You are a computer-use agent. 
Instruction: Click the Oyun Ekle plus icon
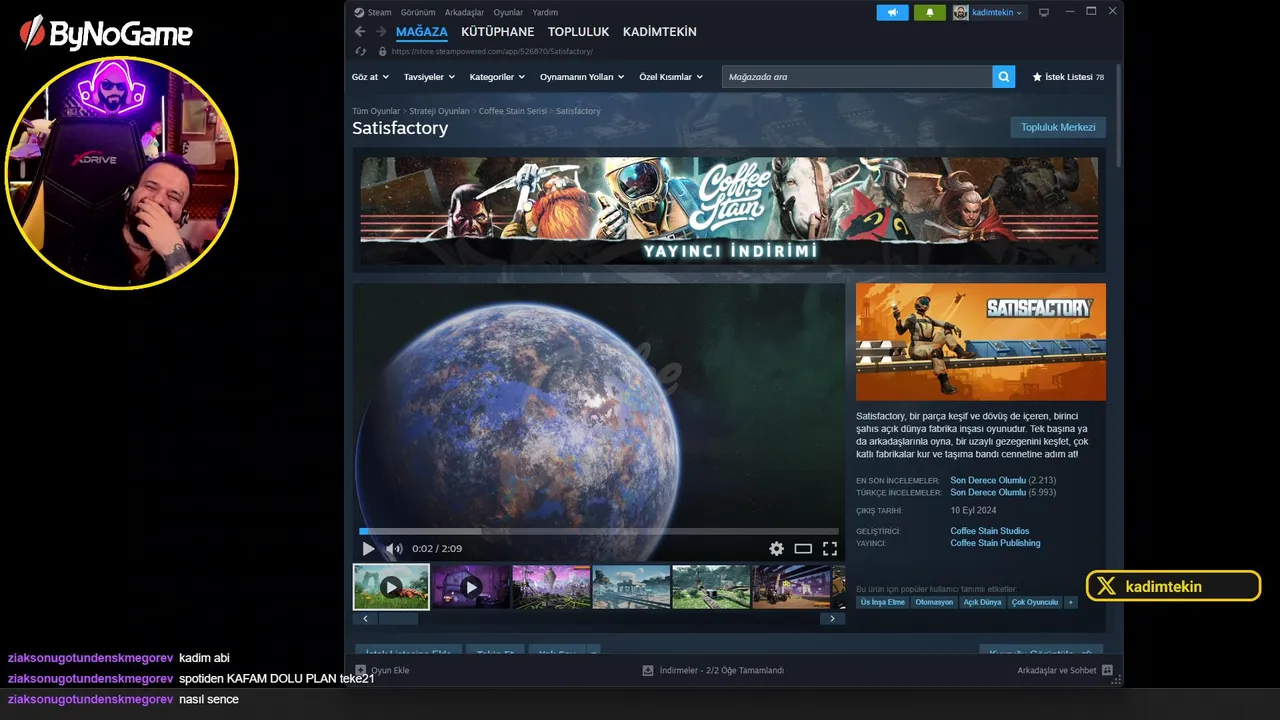(x=361, y=670)
